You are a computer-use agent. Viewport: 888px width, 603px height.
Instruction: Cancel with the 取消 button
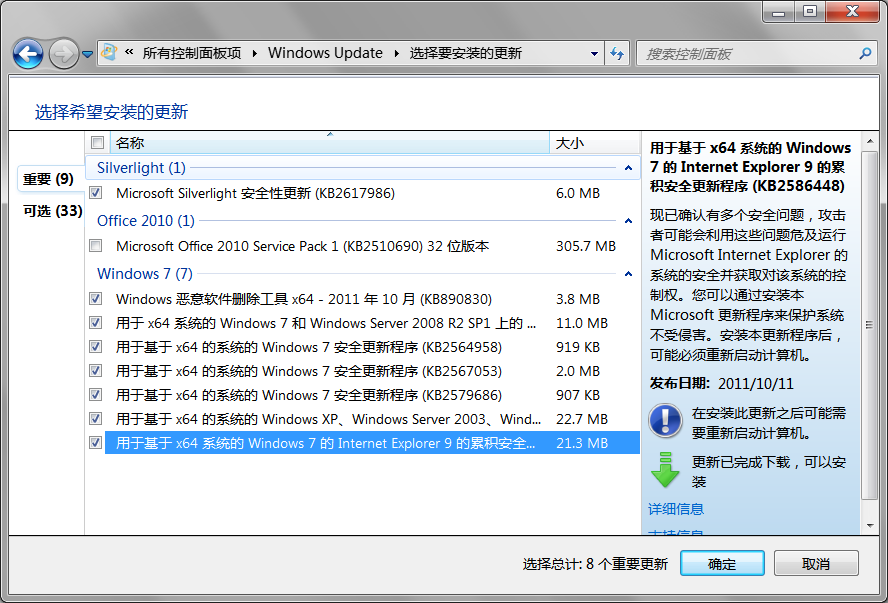coord(816,564)
